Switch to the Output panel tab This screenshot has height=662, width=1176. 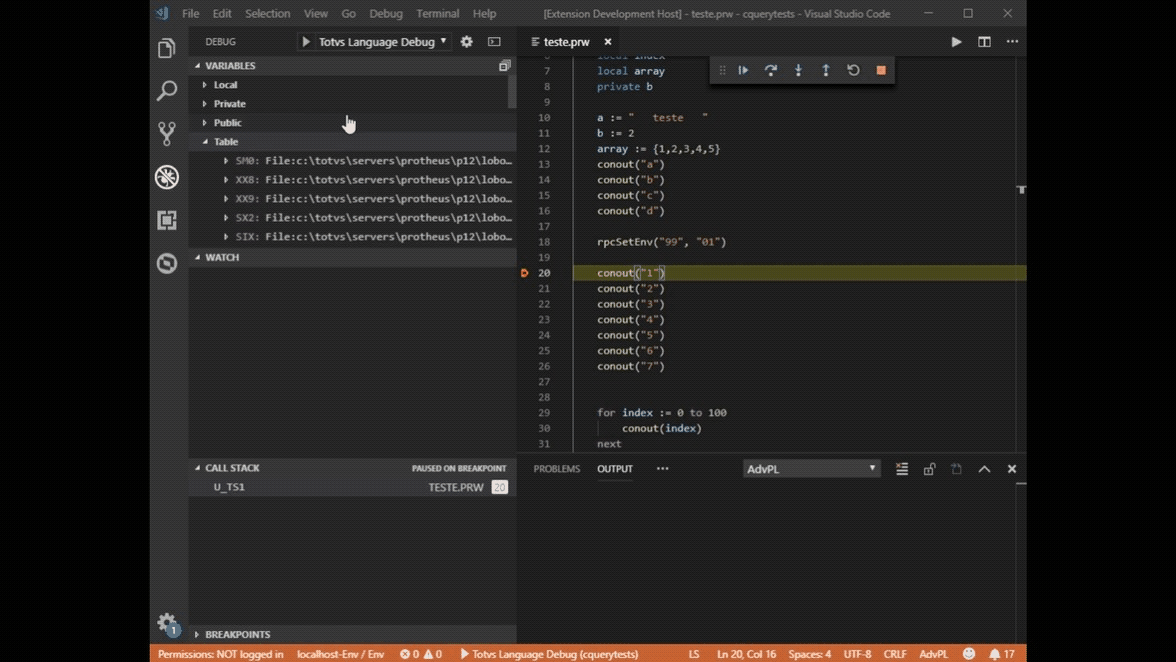(x=615, y=469)
